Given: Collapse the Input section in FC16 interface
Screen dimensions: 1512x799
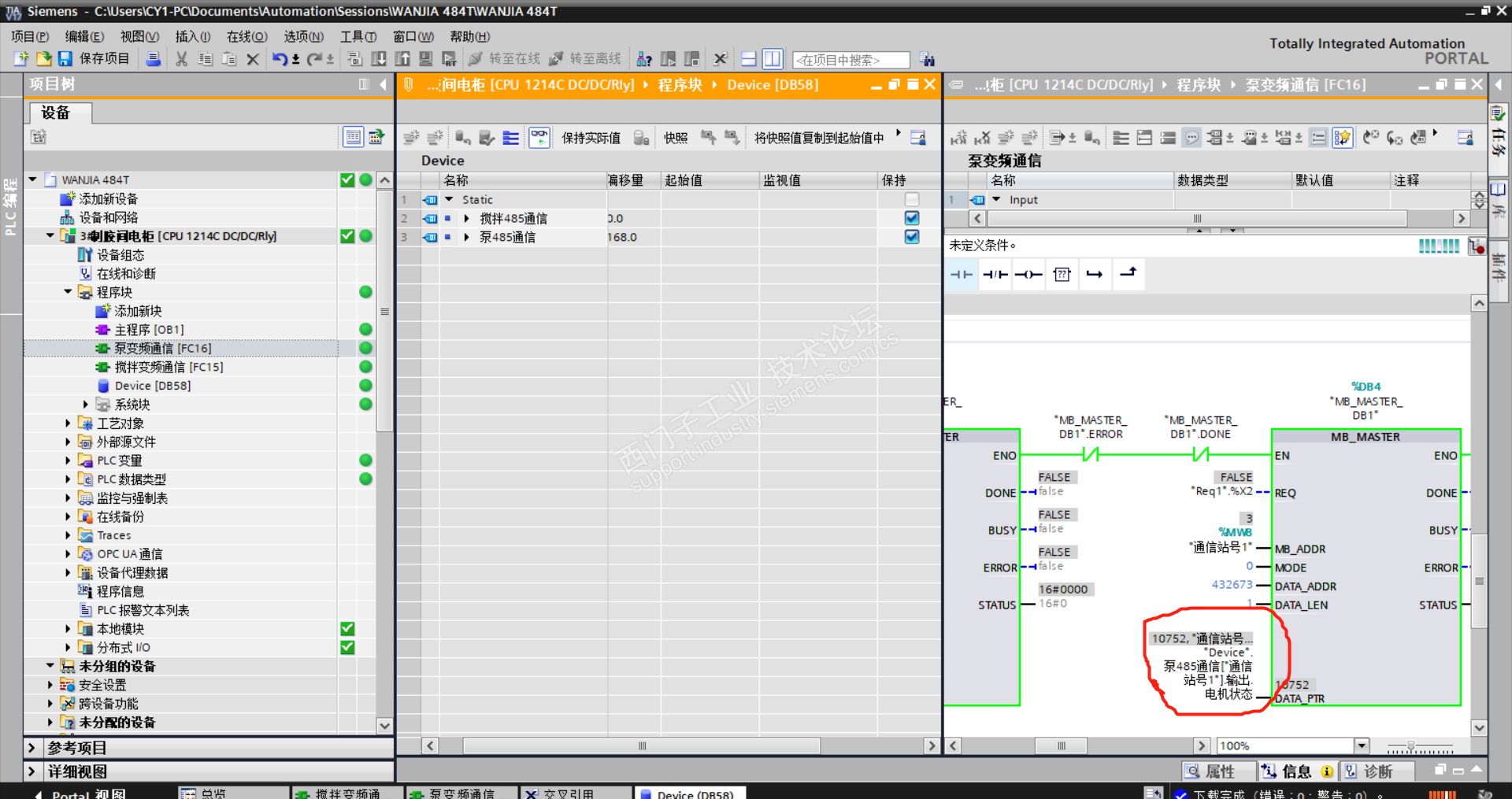Looking at the screenshot, I should click(x=996, y=200).
